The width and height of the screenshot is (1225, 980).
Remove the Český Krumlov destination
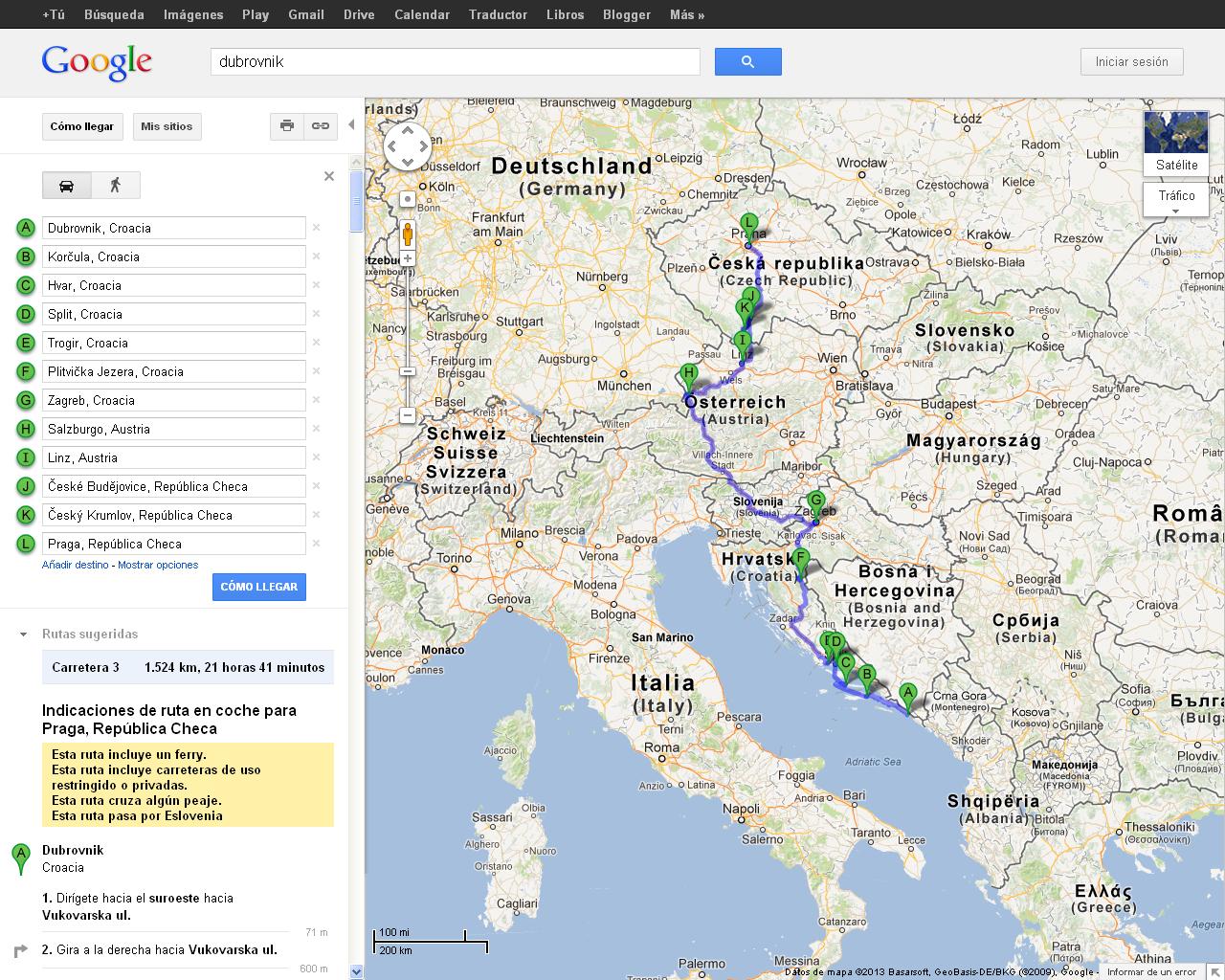(x=316, y=515)
